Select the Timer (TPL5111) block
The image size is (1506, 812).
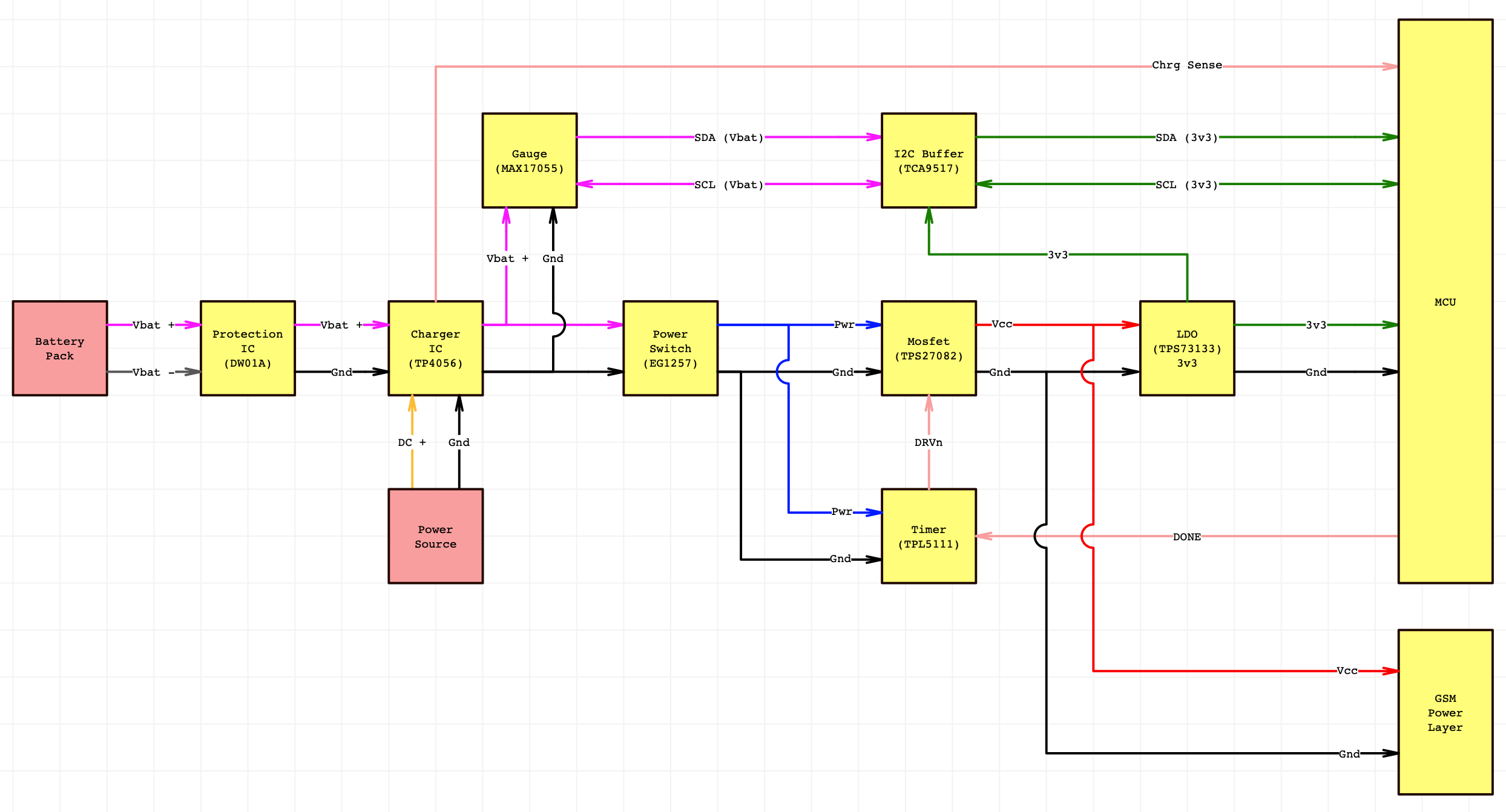pos(929,536)
